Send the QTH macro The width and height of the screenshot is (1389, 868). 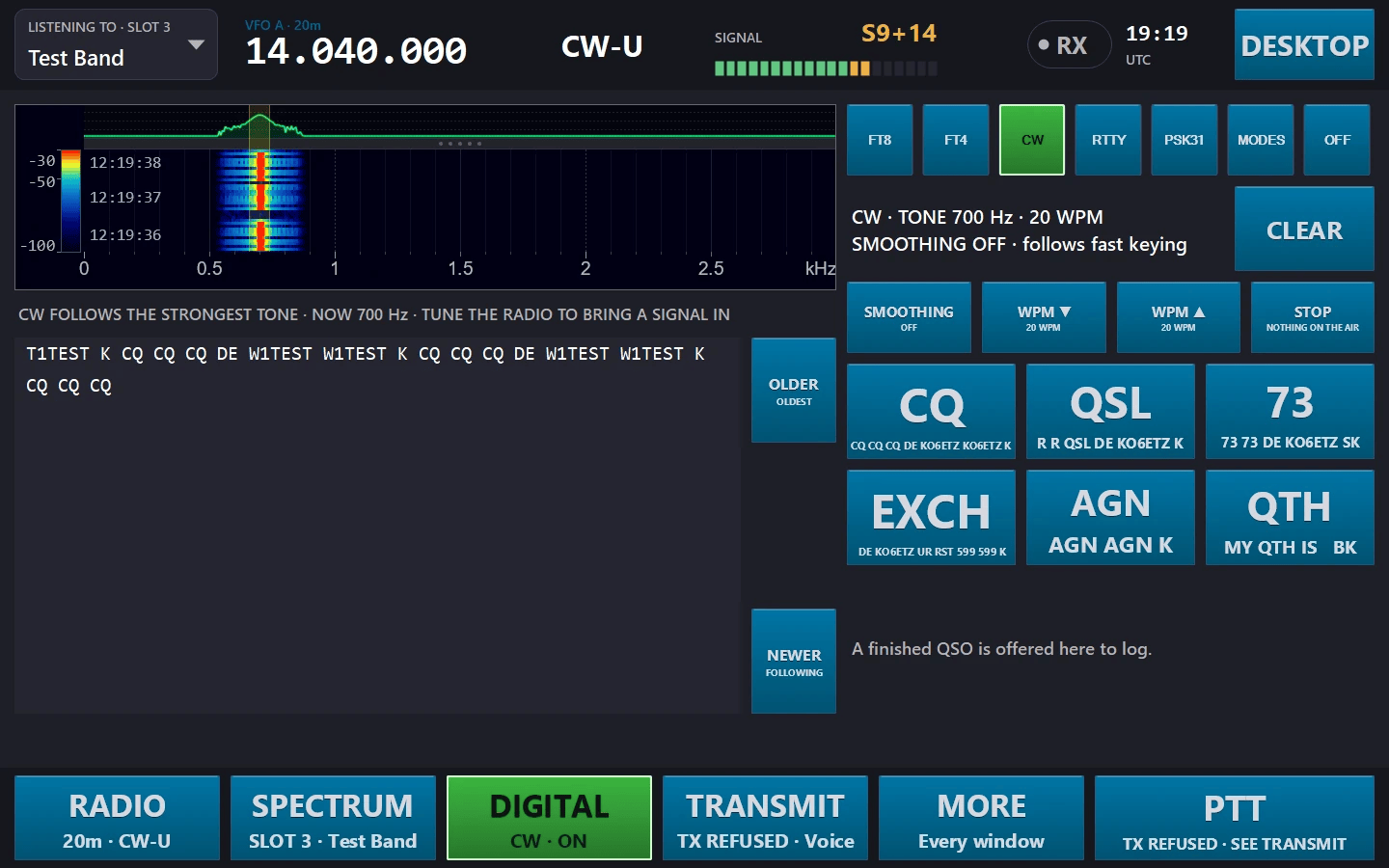click(x=1290, y=518)
